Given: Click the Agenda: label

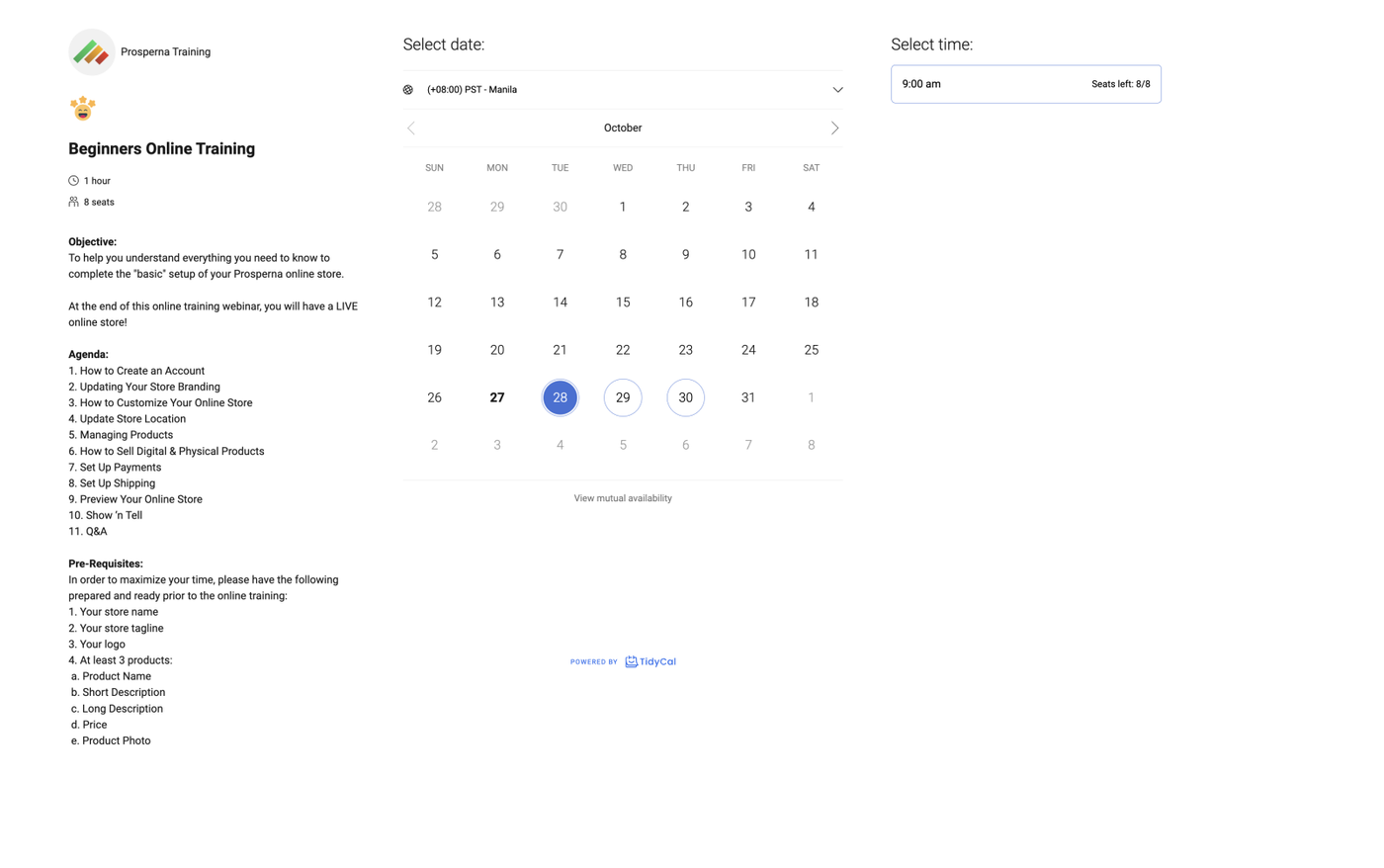Looking at the screenshot, I should 88,354.
